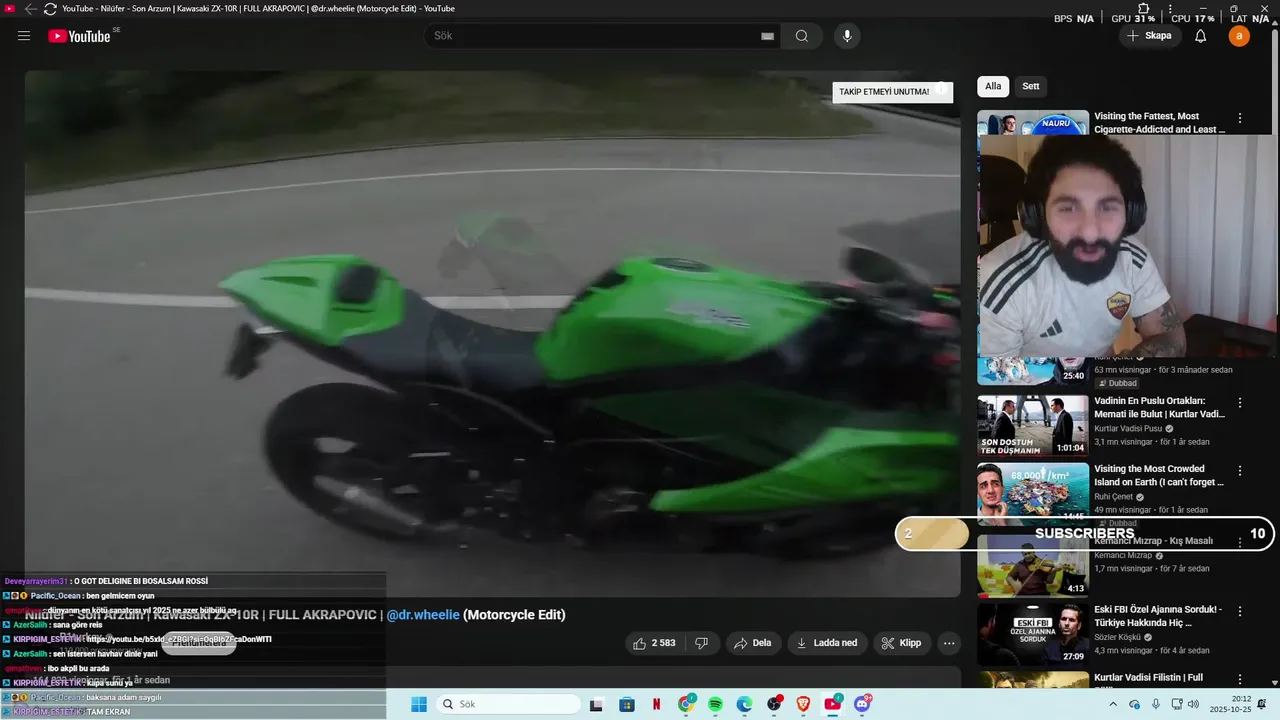Like the video with thumbs up
The height and width of the screenshot is (720, 1280).
pos(654,643)
